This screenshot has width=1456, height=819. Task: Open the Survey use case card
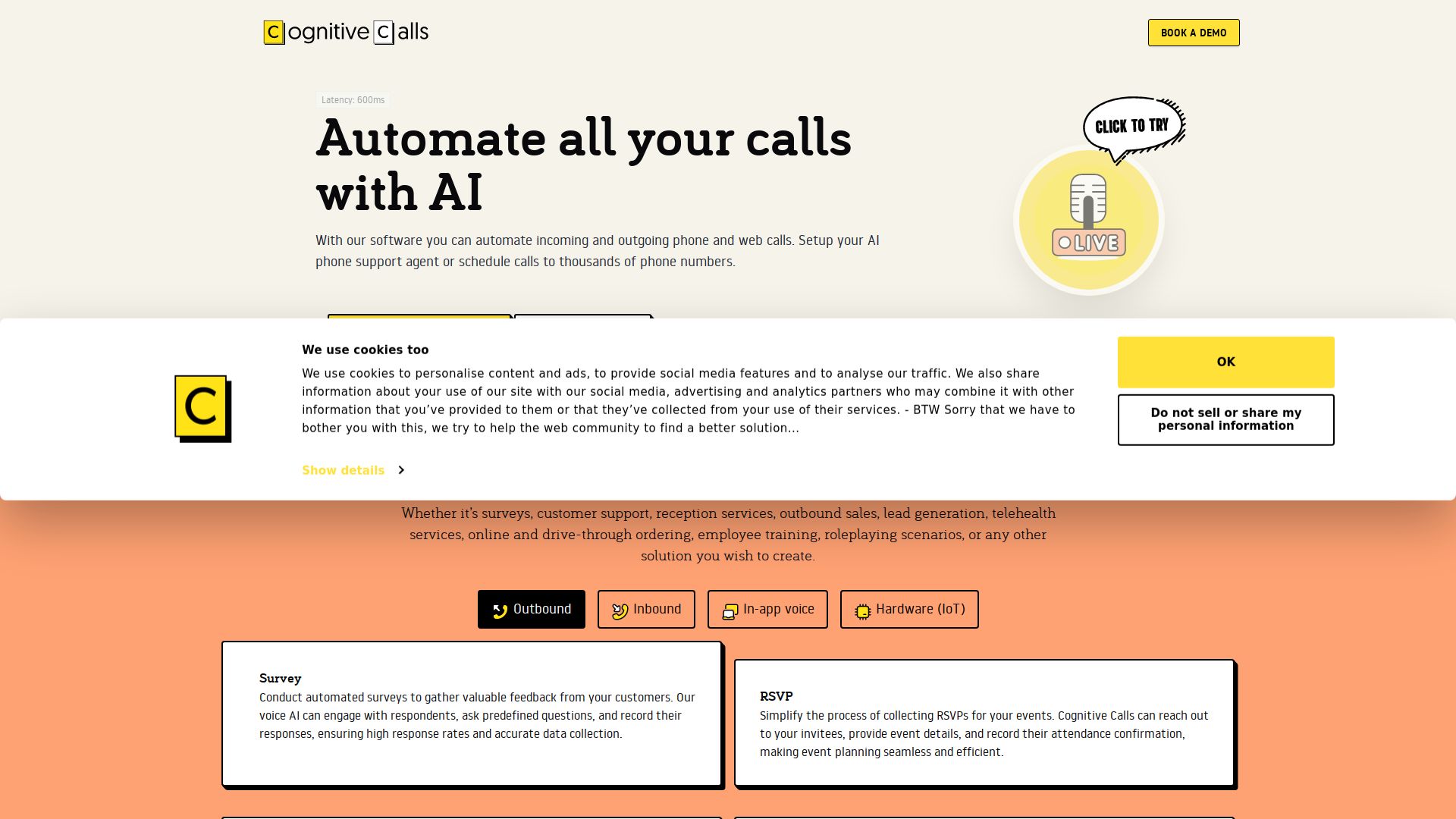coord(472,714)
